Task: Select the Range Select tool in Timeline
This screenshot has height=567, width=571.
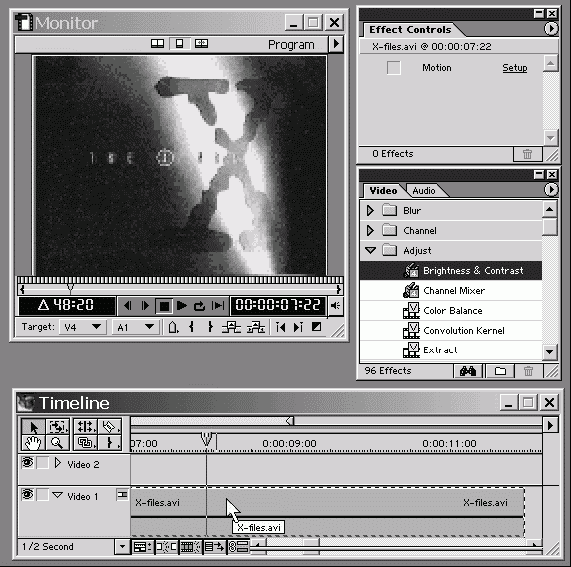Action: 57,426
